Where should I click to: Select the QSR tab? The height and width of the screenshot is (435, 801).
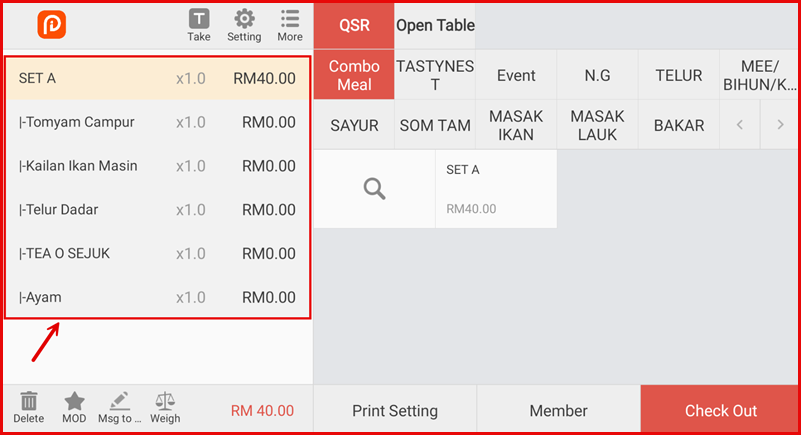(x=354, y=26)
